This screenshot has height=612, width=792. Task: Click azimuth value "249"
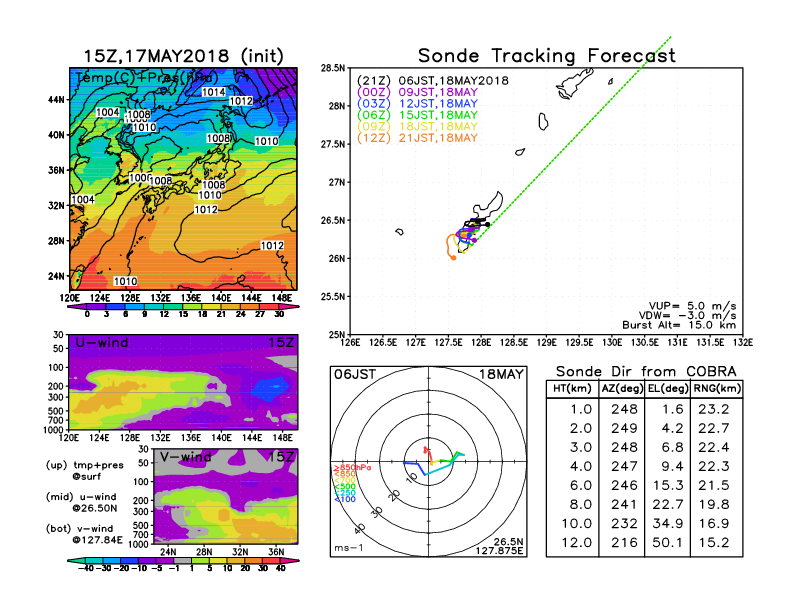[x=624, y=428]
